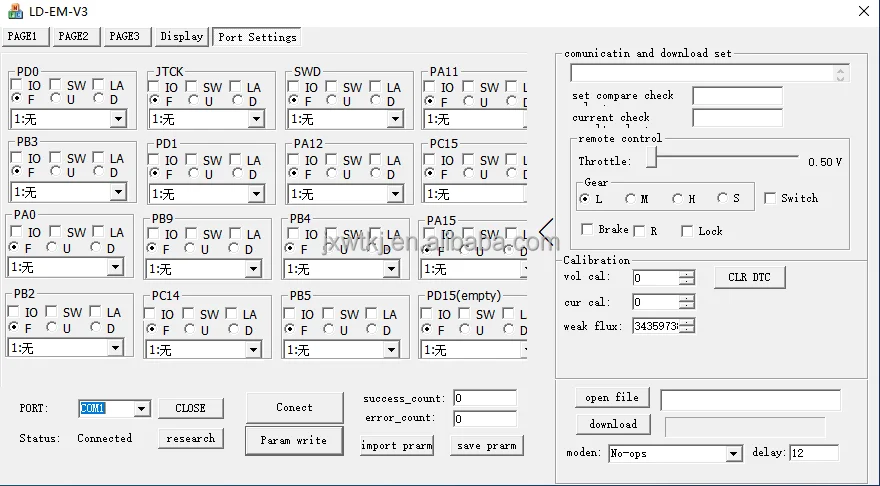880x486 pixels.
Task: Open the moden No-ops dropdown
Action: click(734, 453)
